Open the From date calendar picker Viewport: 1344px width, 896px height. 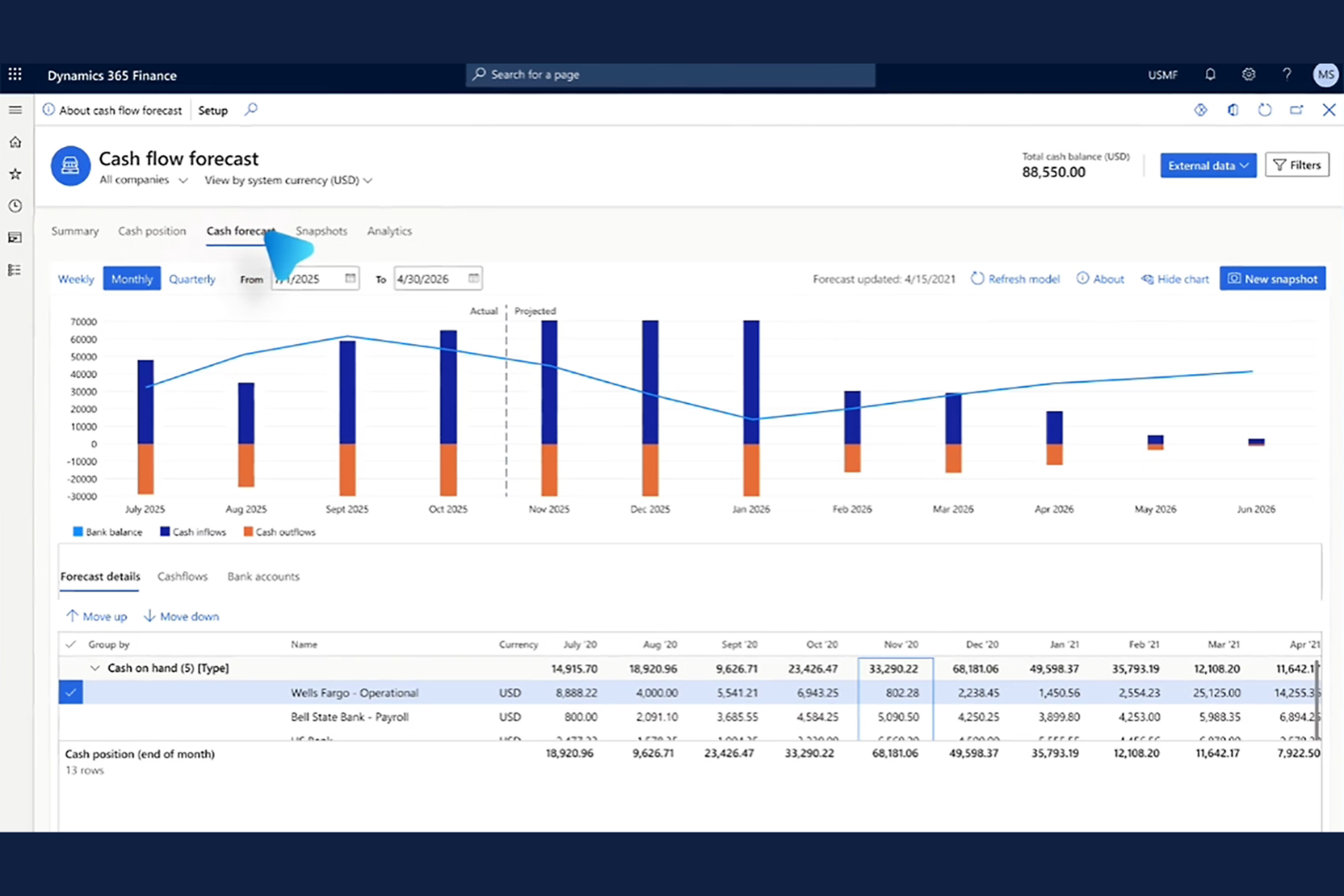pos(351,278)
